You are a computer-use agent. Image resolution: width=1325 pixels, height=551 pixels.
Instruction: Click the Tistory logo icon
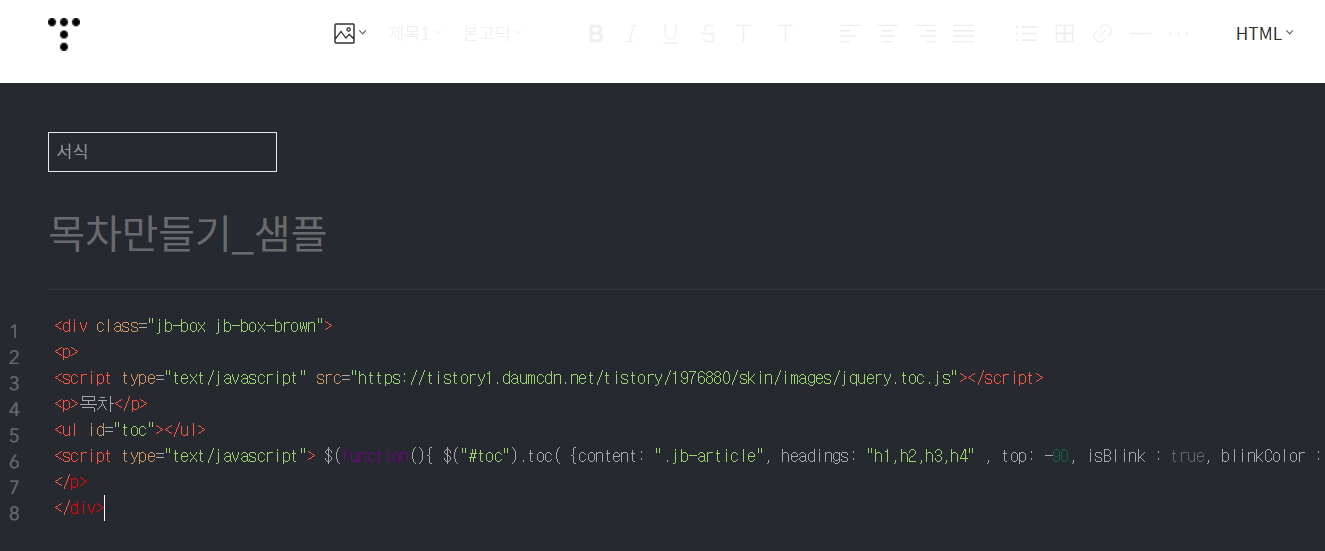tap(64, 33)
